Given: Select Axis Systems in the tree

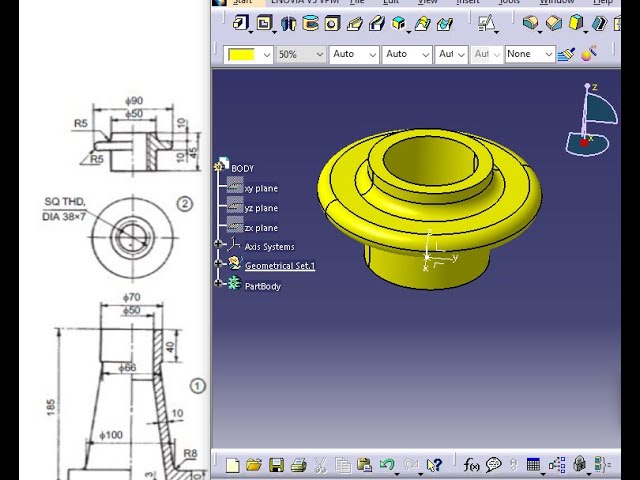Looking at the screenshot, I should (x=269, y=247).
